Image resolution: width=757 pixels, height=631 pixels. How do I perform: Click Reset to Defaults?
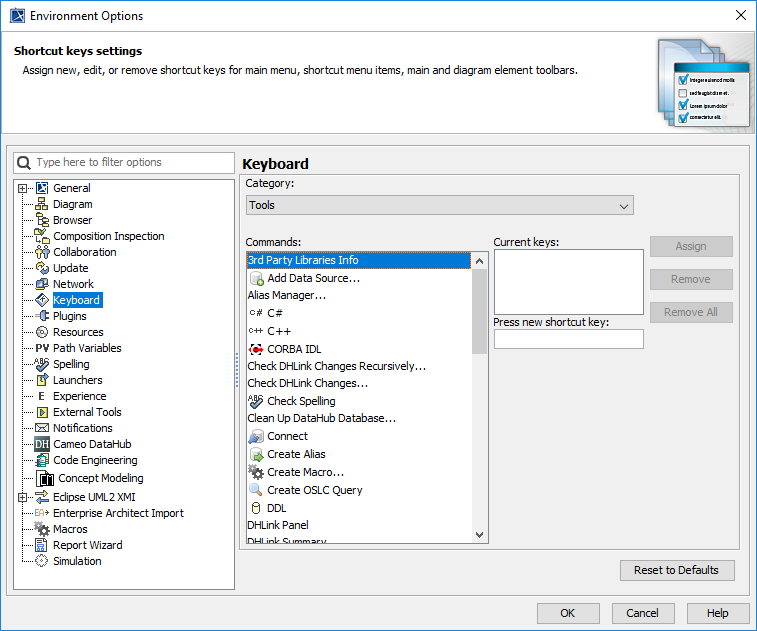(x=677, y=570)
